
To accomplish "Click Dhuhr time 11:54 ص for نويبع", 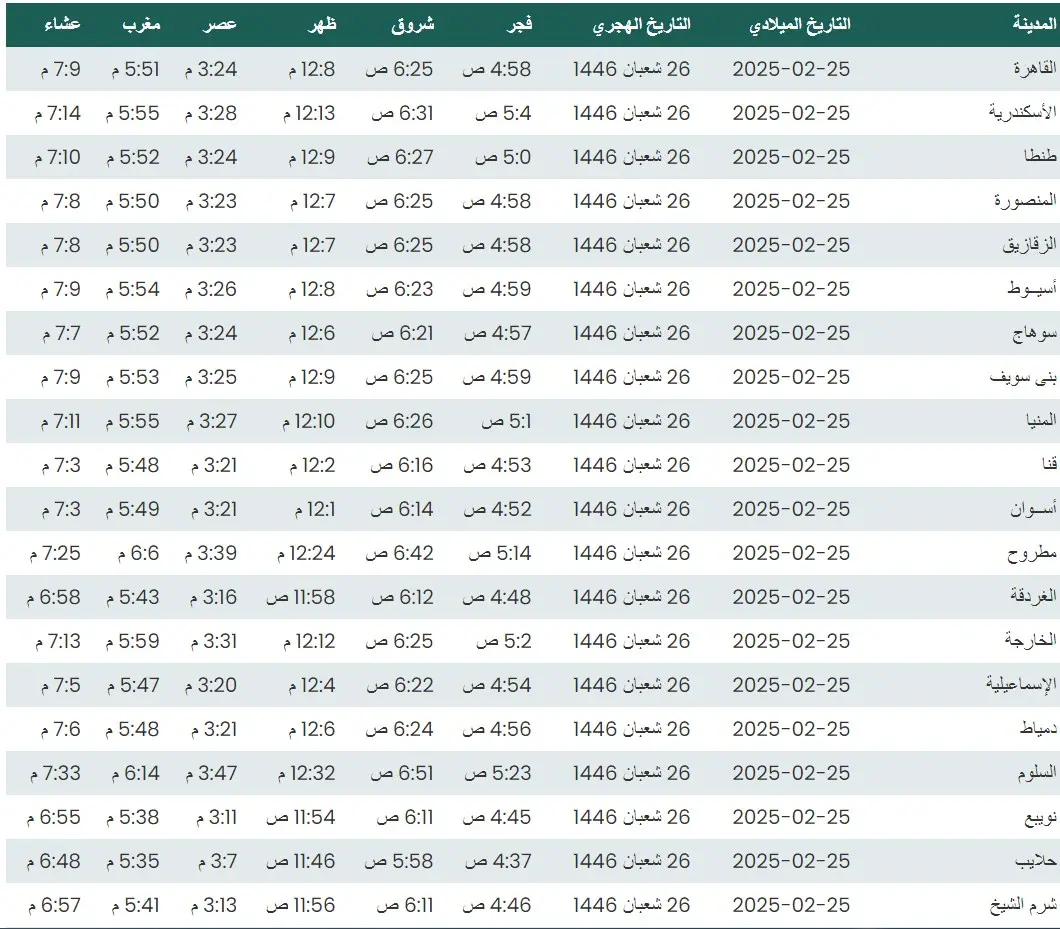I will point(301,817).
